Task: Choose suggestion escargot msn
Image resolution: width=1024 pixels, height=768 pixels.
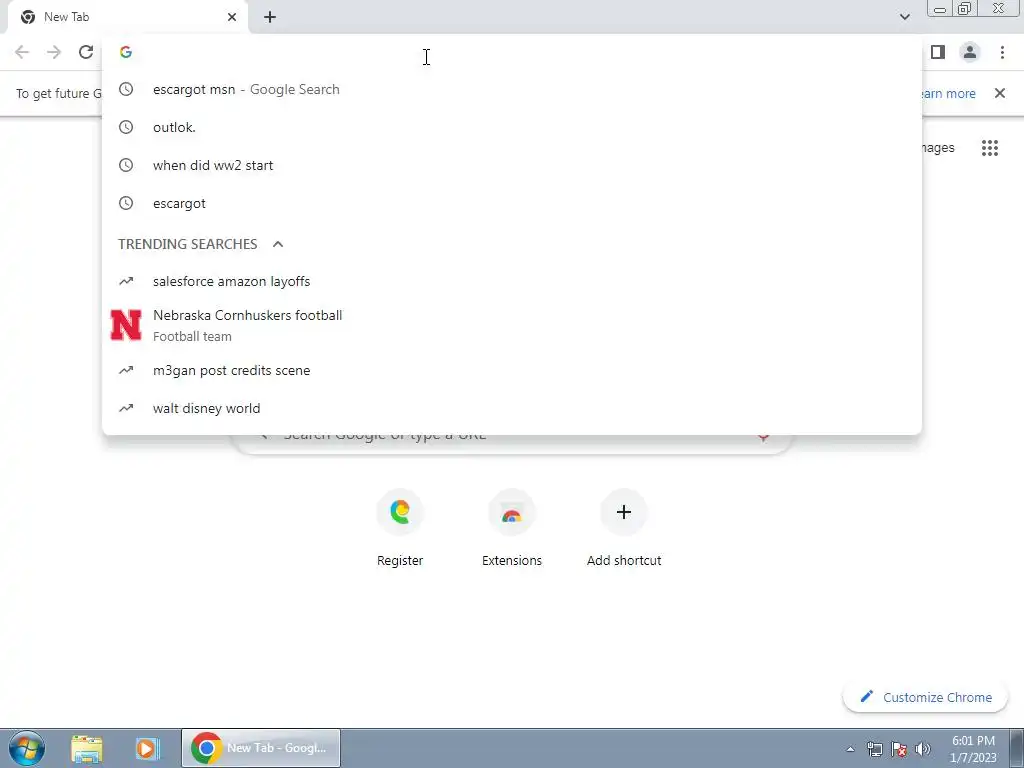Action: point(512,89)
